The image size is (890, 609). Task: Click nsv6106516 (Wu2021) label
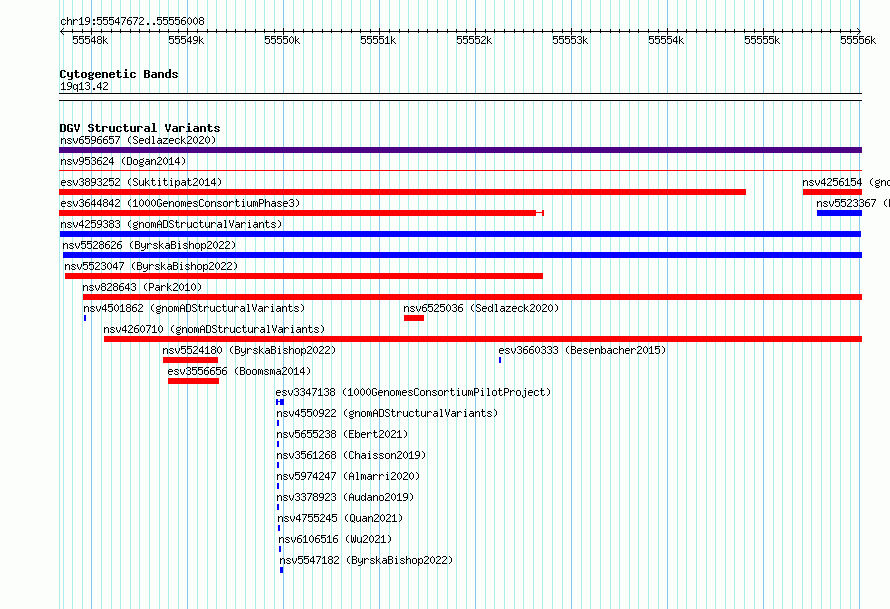click(x=335, y=539)
